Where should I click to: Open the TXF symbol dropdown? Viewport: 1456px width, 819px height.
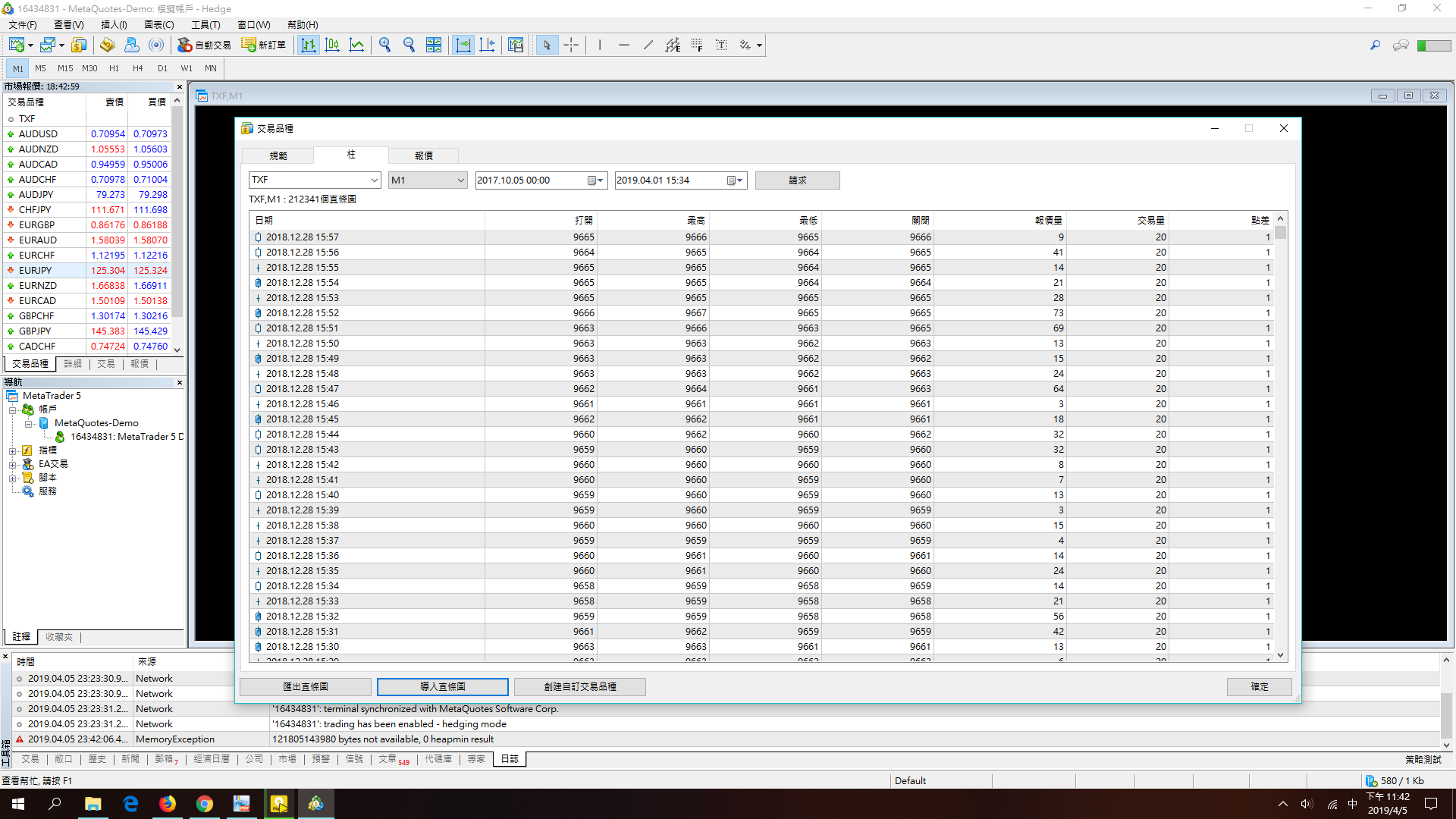point(375,180)
